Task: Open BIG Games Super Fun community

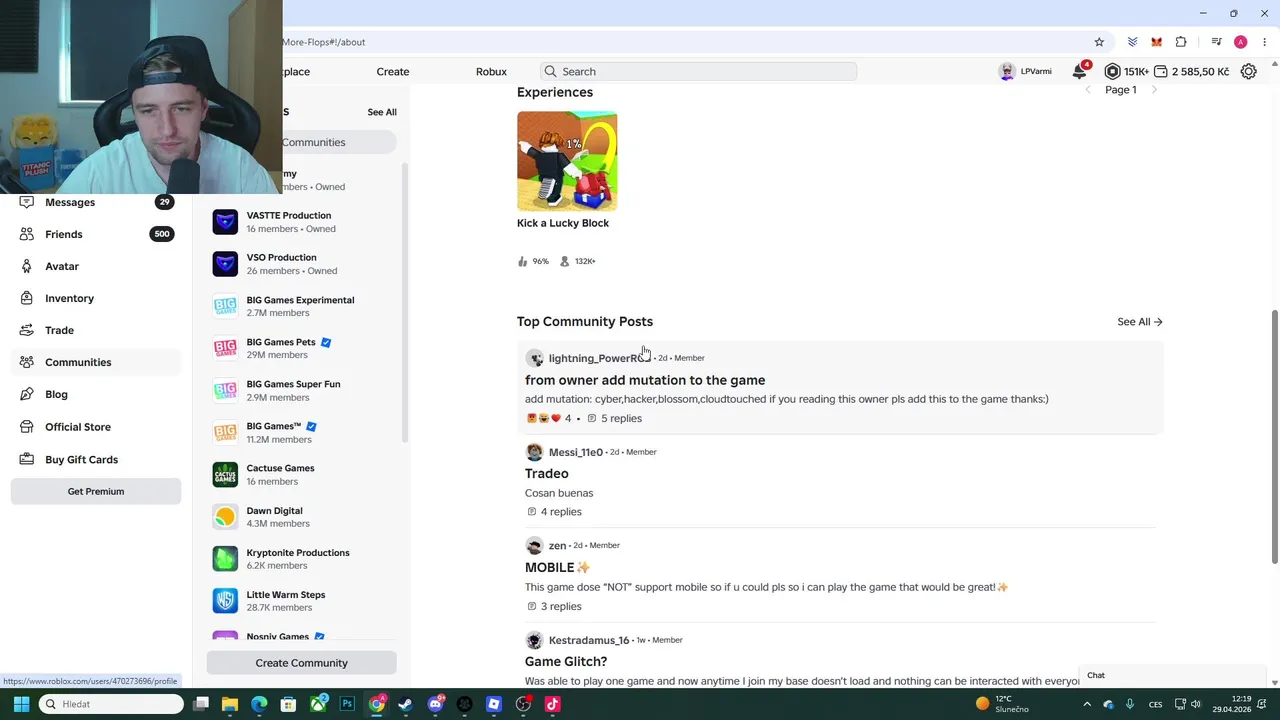Action: click(x=300, y=390)
